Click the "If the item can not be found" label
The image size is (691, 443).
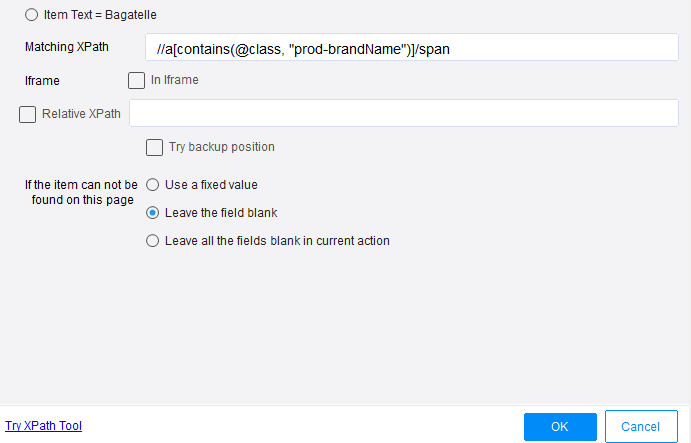pos(81,192)
